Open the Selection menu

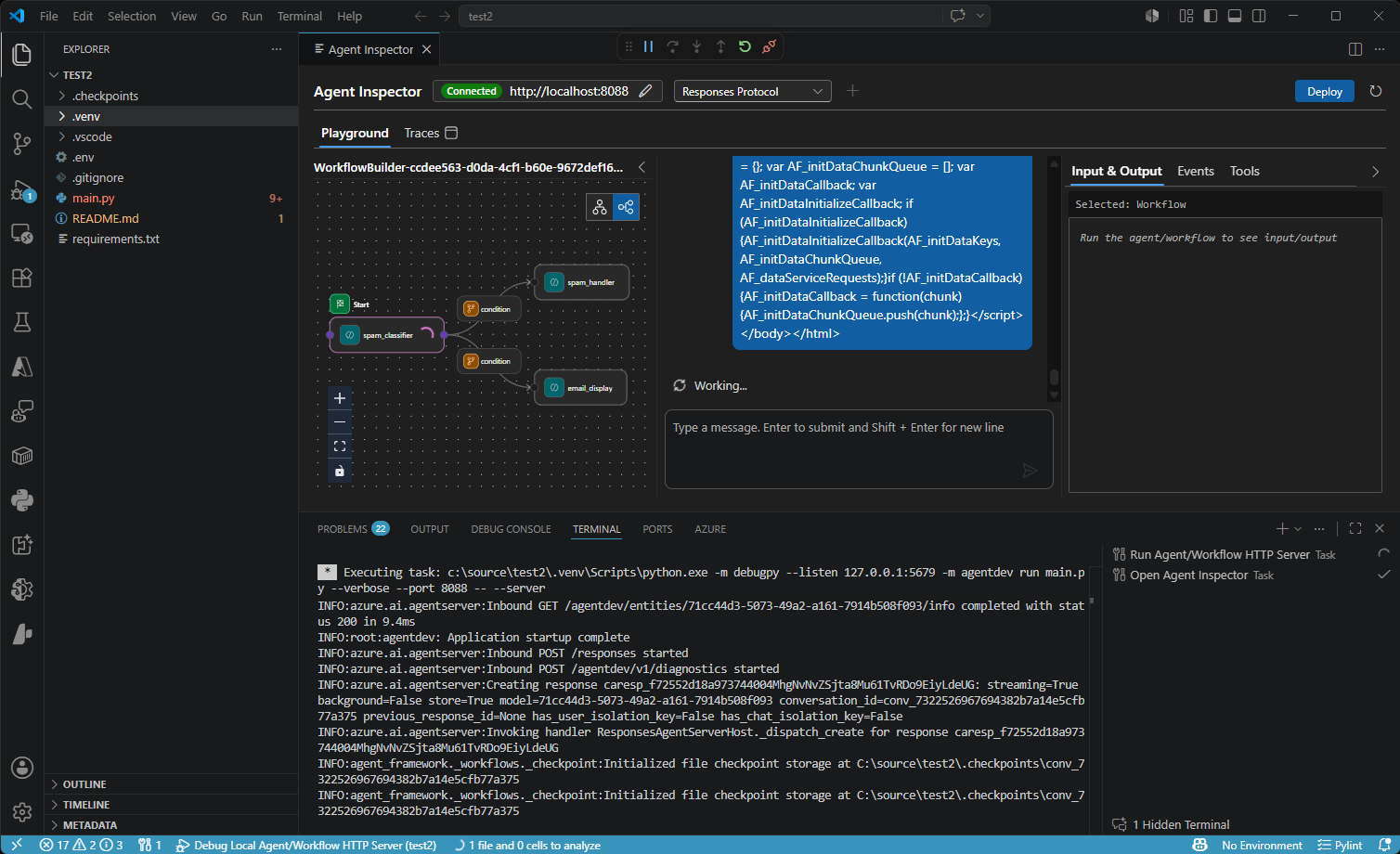tap(132, 16)
